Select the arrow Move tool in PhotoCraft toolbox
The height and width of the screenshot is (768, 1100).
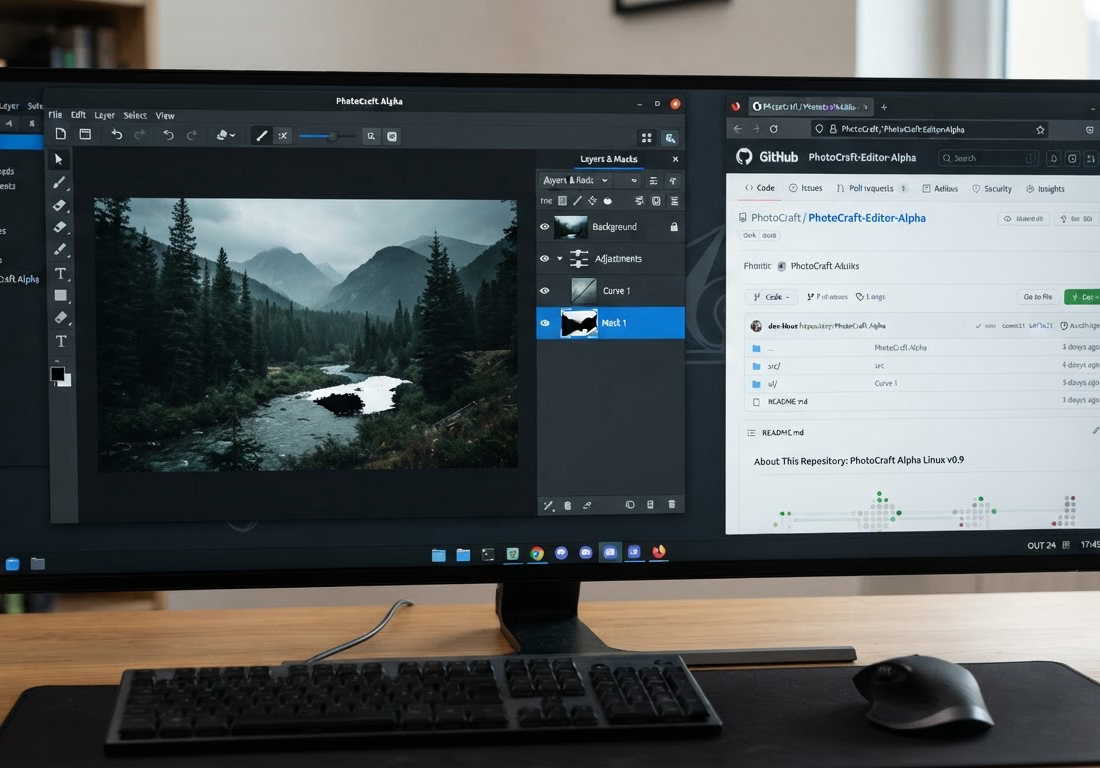pos(59,159)
